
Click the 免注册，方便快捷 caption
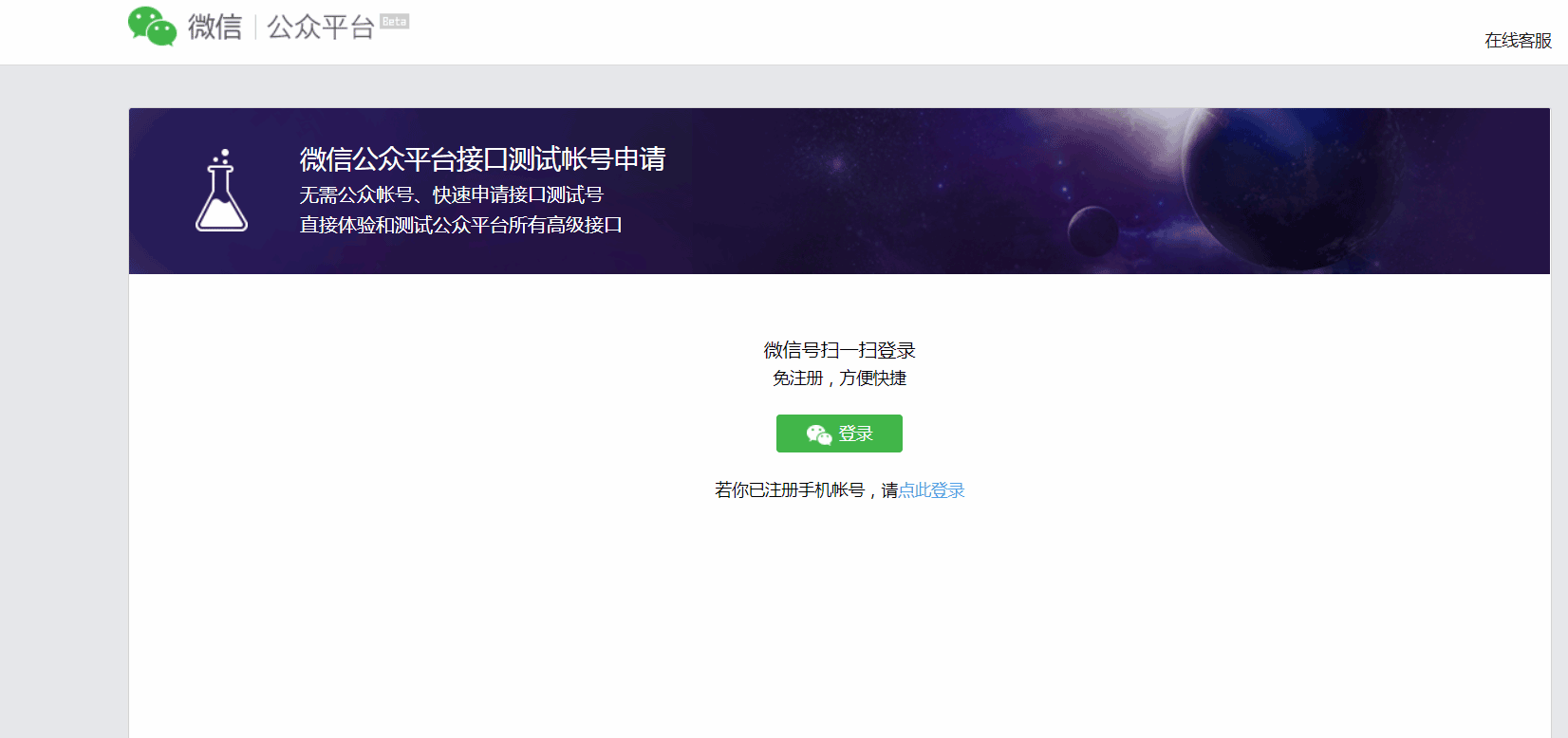pos(839,378)
